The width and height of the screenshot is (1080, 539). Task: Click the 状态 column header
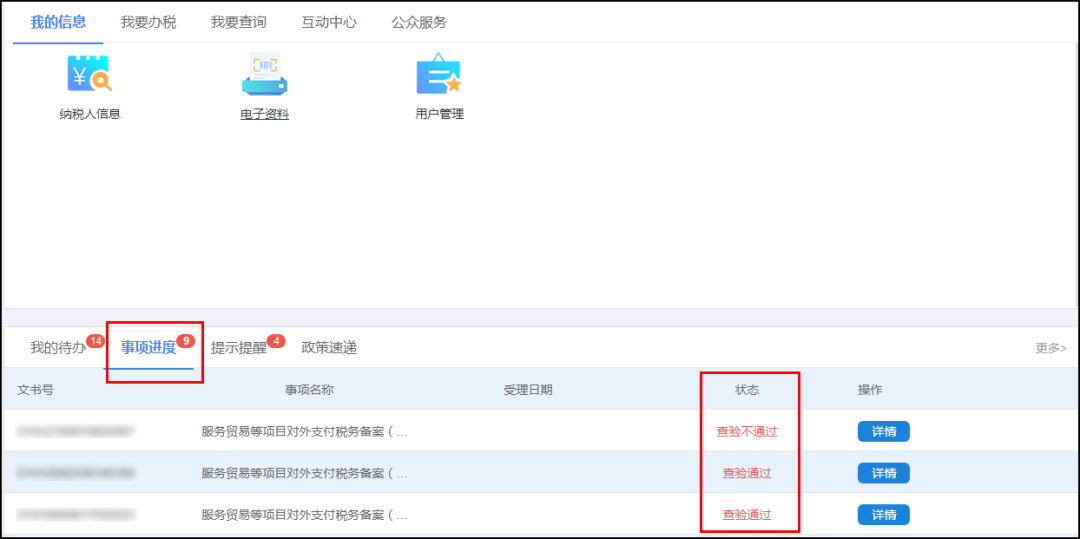747,390
